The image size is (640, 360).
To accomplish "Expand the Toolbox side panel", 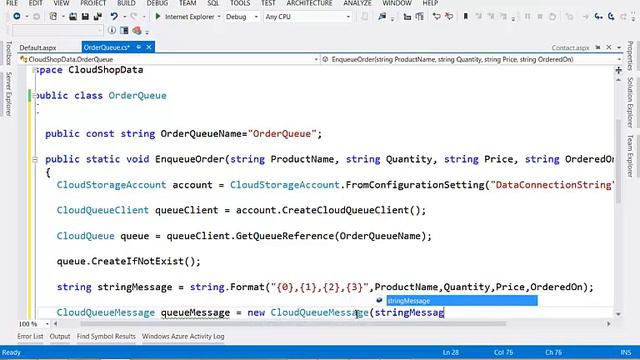I will (x=8, y=53).
